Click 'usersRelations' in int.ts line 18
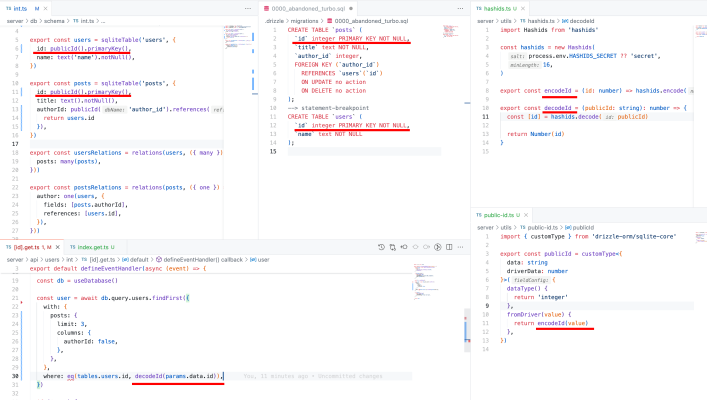 pyautogui.click(x=97, y=153)
